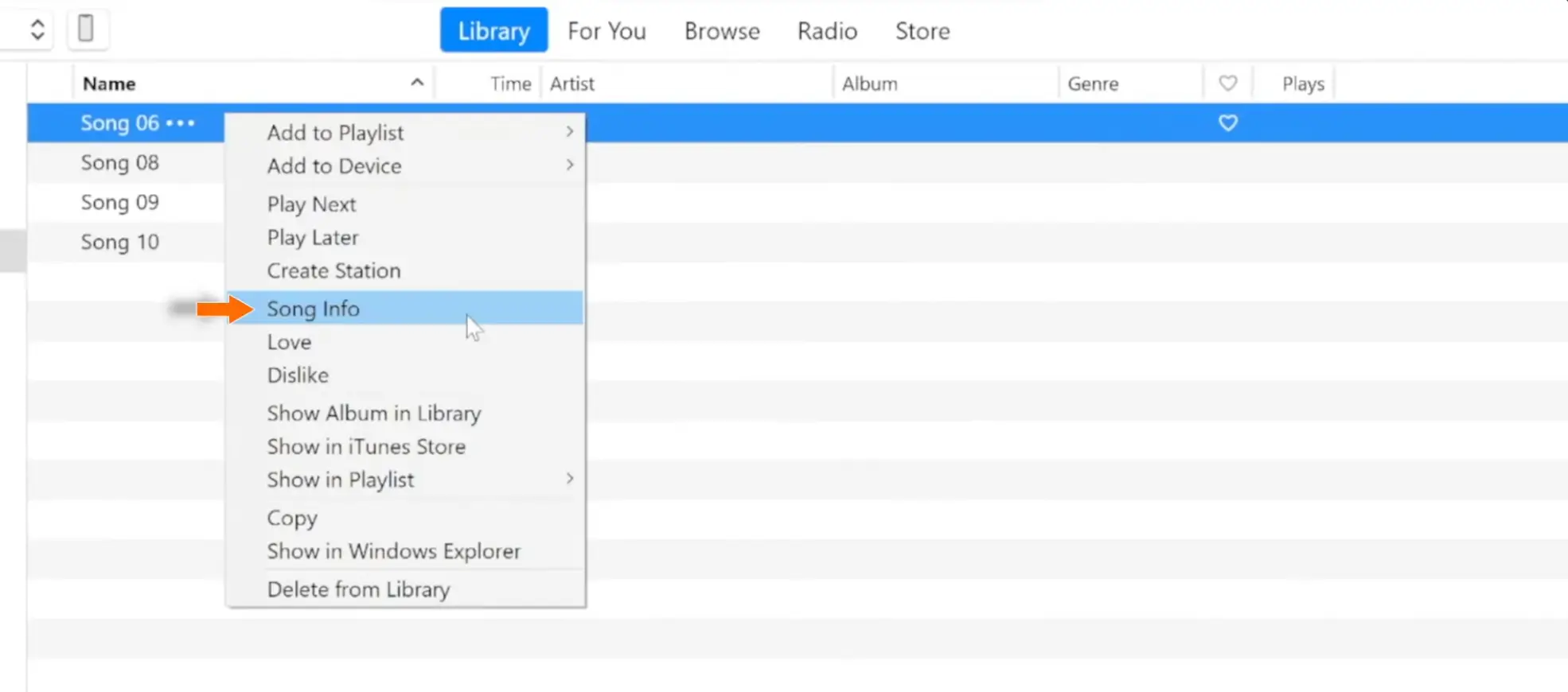Open the media type up-down selector
The height and width of the screenshot is (692, 1568).
pos(37,29)
